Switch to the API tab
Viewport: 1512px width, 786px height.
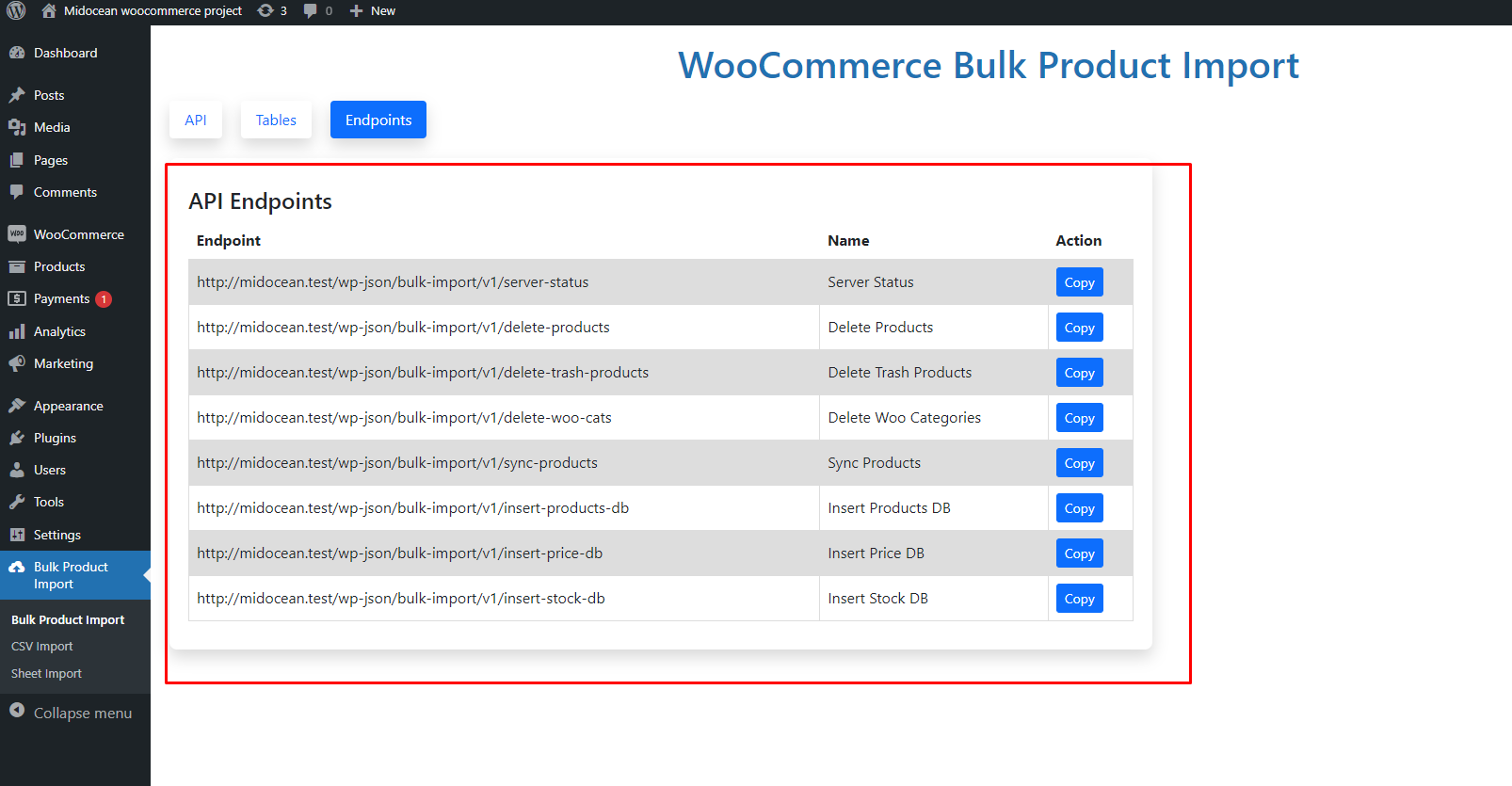(x=196, y=120)
